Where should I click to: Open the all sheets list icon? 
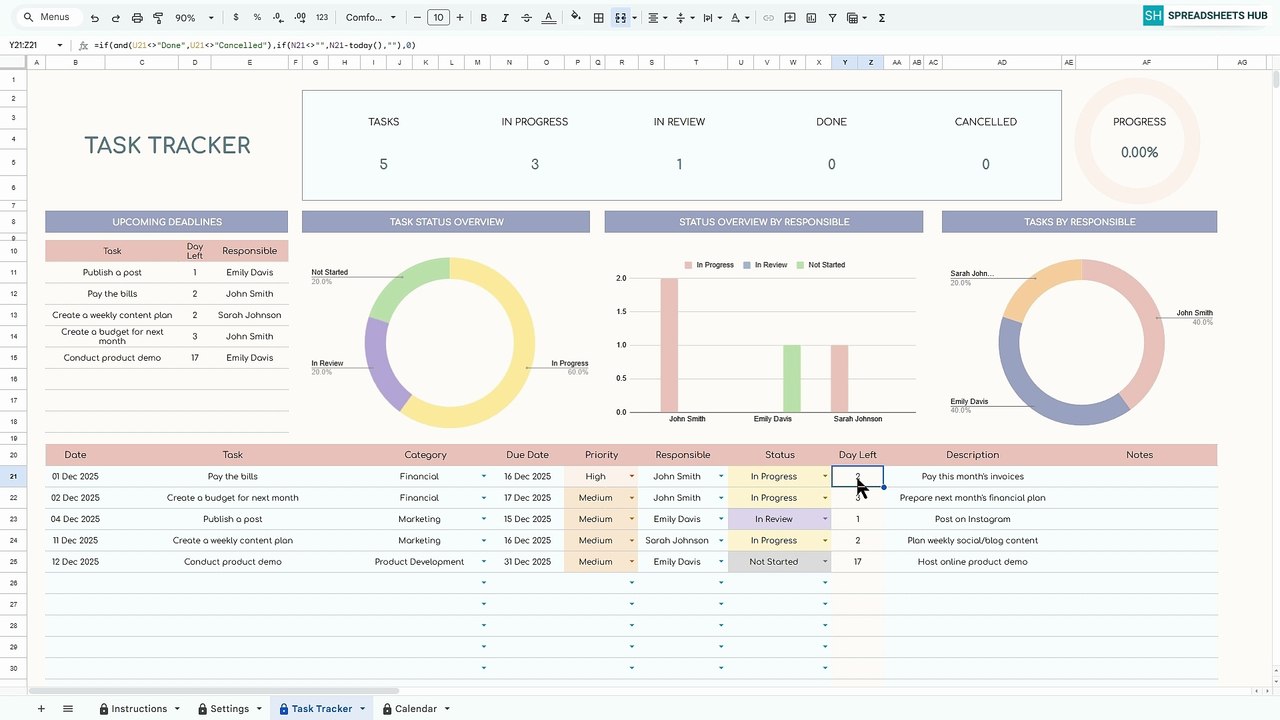coord(68,709)
